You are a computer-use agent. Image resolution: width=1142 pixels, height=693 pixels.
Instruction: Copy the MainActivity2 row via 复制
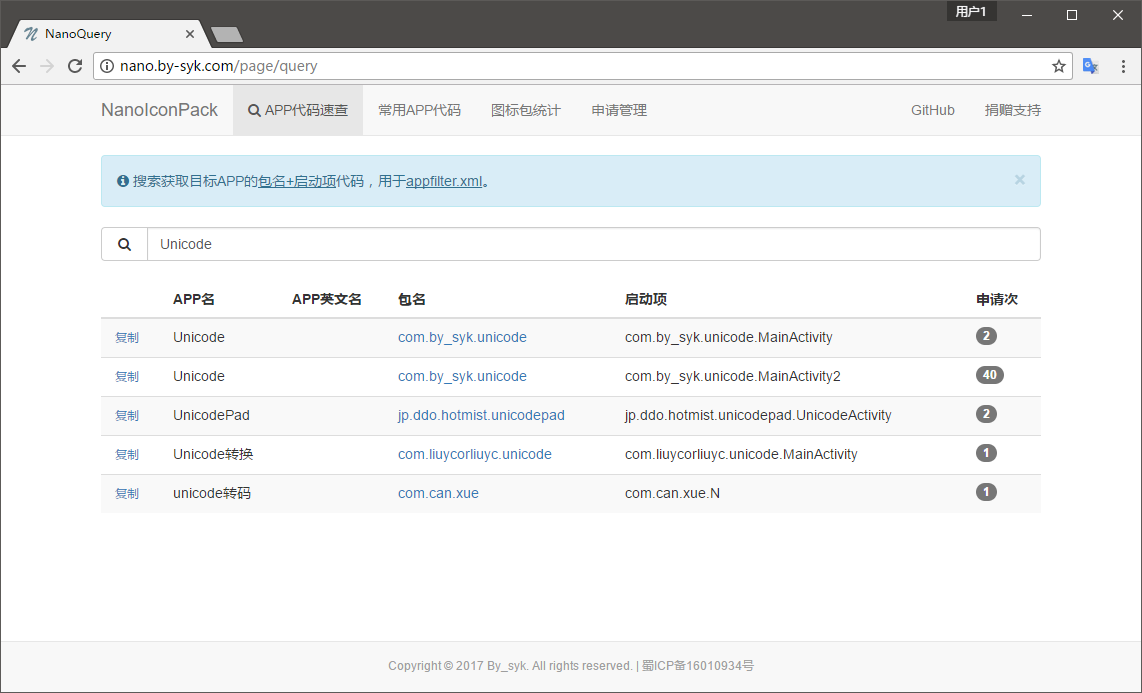click(127, 377)
